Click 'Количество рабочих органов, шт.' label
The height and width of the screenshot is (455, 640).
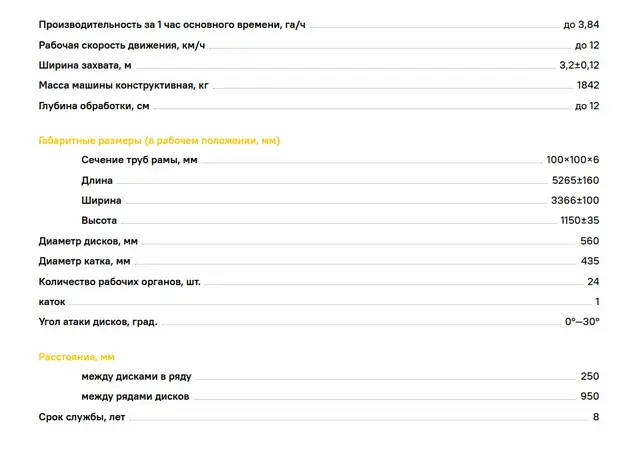point(120,282)
